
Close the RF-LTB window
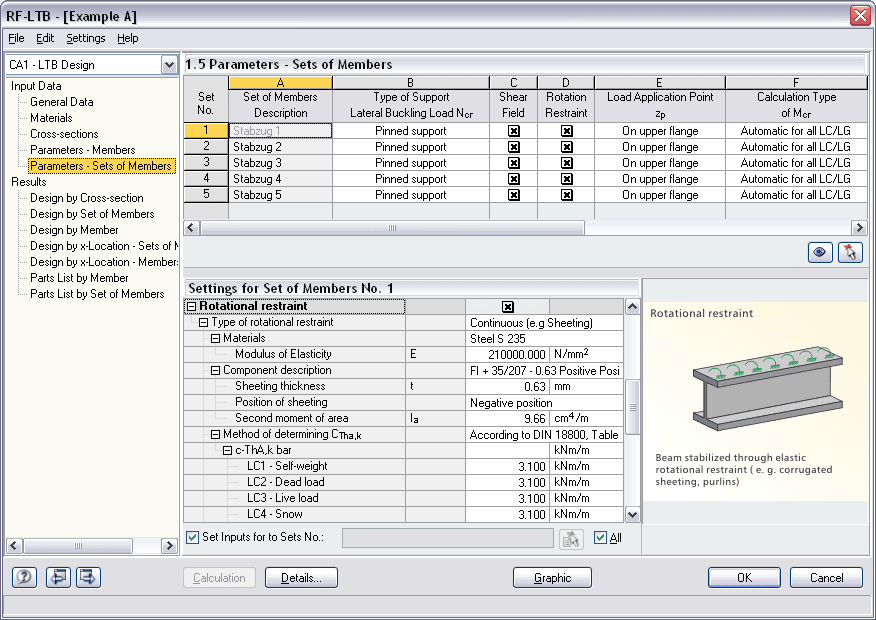click(860, 15)
